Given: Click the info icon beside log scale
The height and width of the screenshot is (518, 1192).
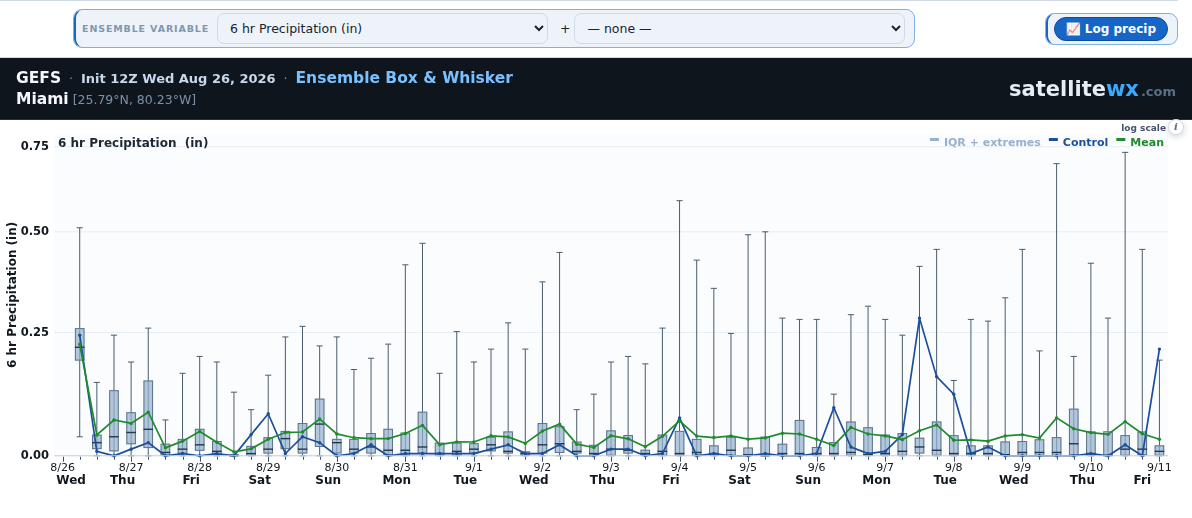Looking at the screenshot, I should point(1176,127).
